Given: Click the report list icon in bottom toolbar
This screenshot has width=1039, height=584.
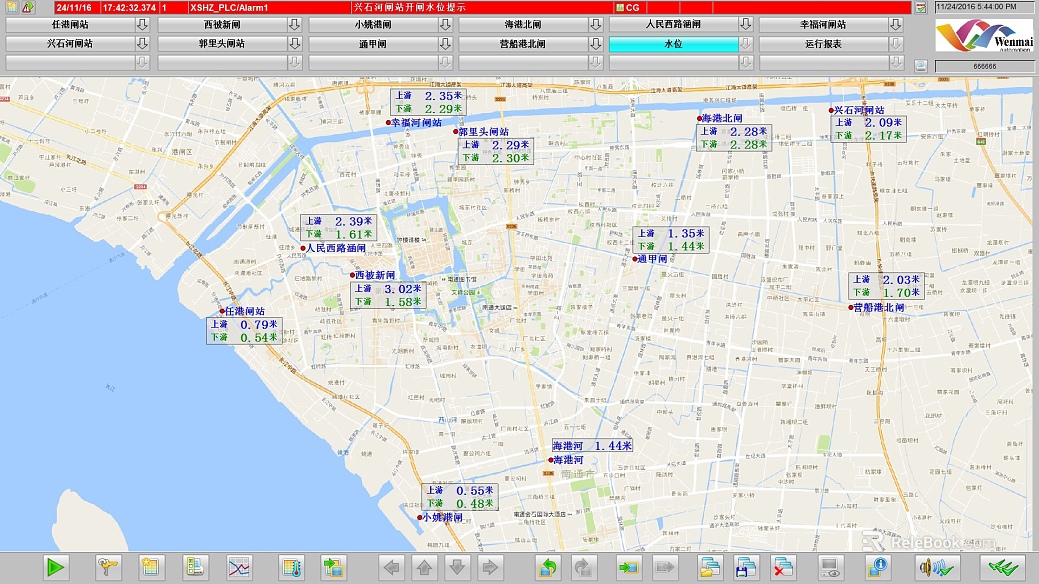Looking at the screenshot, I should pos(195,567).
